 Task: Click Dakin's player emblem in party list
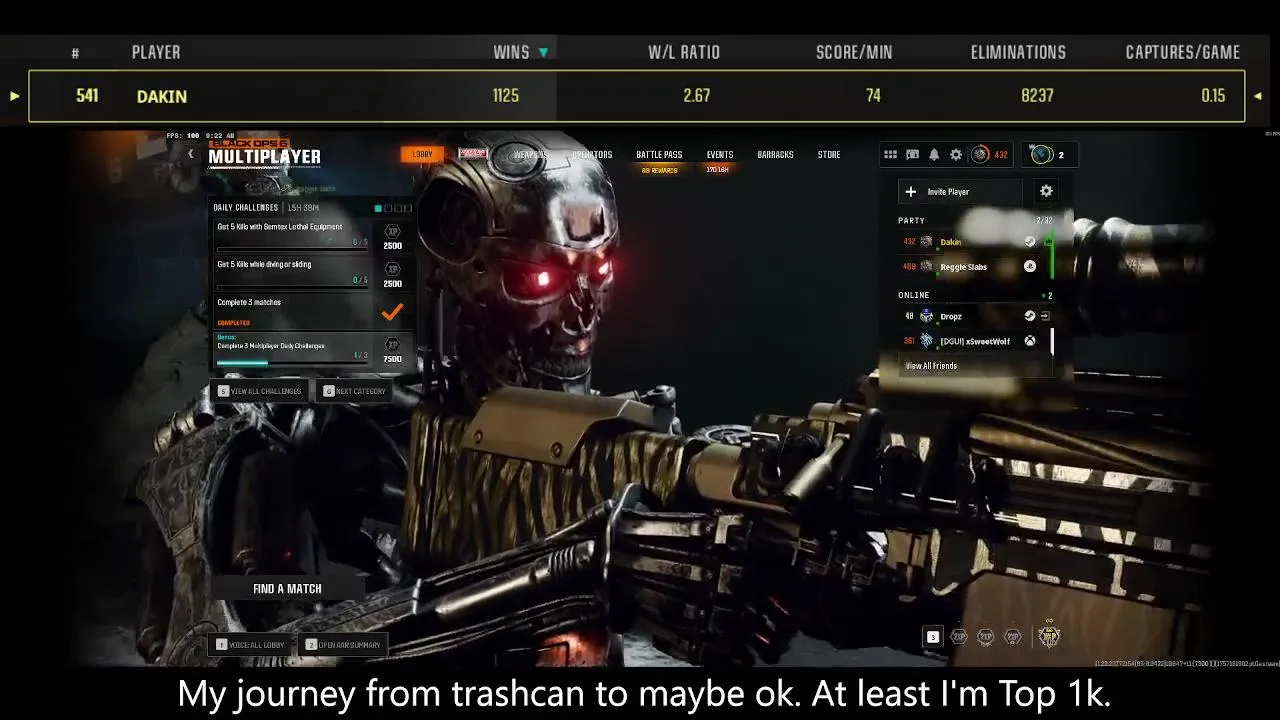tap(926, 242)
